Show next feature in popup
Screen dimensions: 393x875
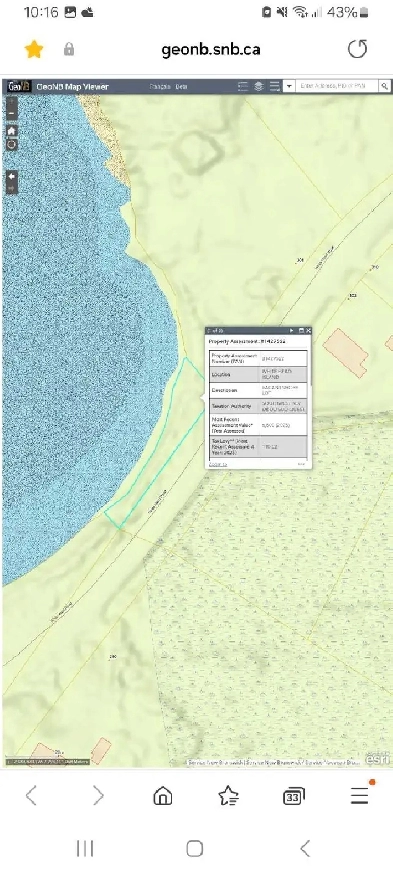pos(291,331)
